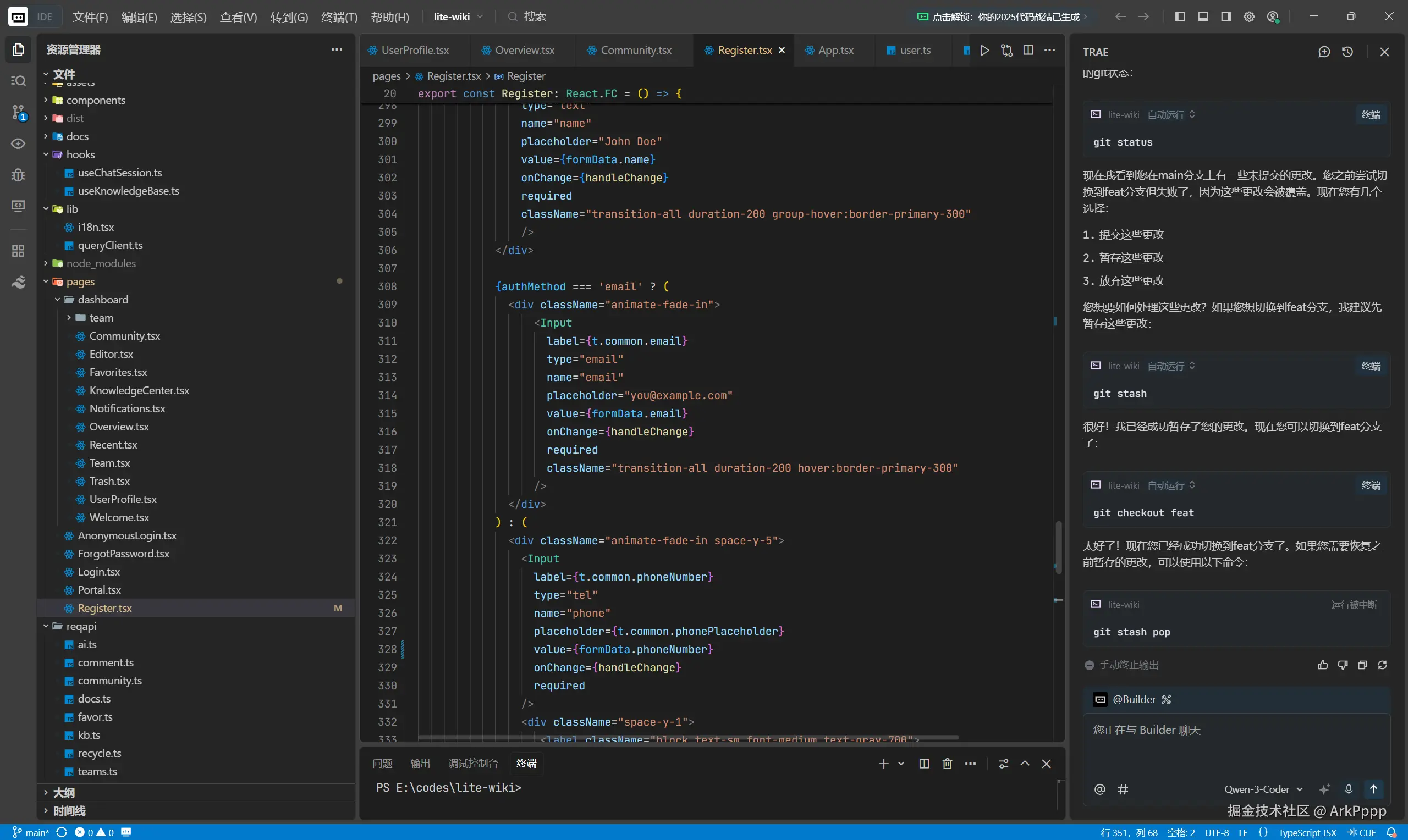Image resolution: width=1408 pixels, height=840 pixels.
Task: Open the Run and Debug activity icon
Action: (18, 174)
